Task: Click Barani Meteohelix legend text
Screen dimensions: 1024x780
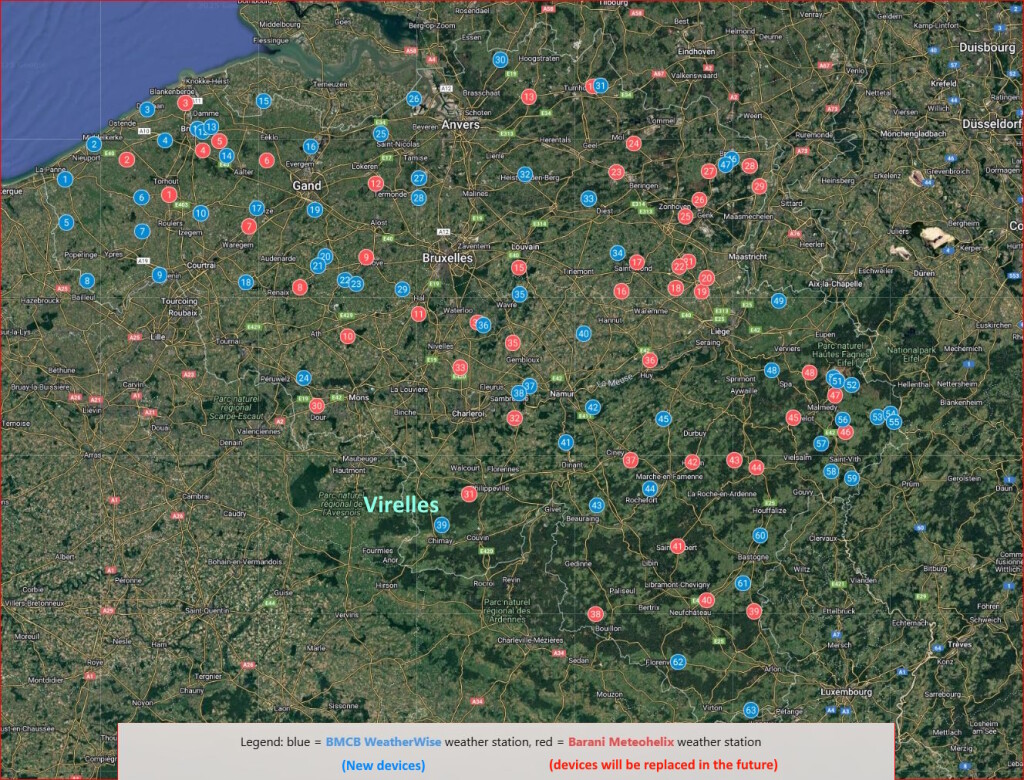Action: coord(621,742)
